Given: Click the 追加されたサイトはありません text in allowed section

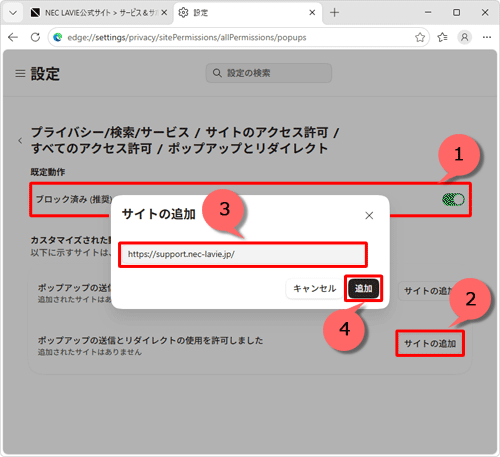Looking at the screenshot, I should click(x=90, y=352).
